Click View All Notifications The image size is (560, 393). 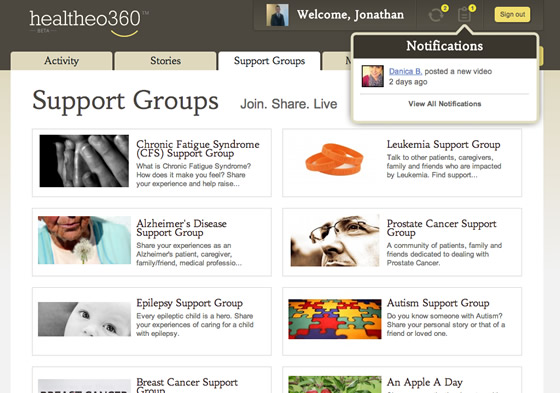[445, 104]
